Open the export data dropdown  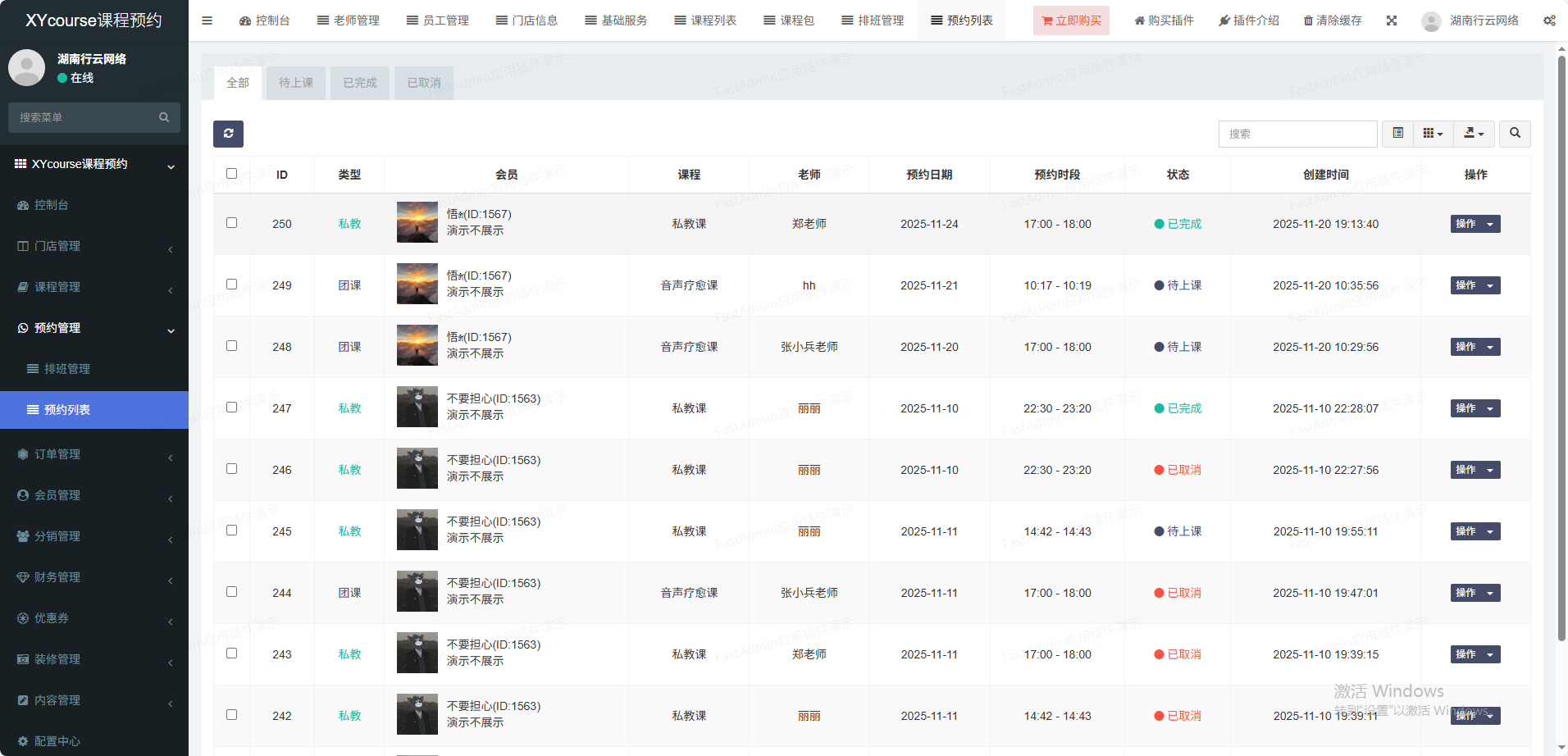tap(1474, 134)
